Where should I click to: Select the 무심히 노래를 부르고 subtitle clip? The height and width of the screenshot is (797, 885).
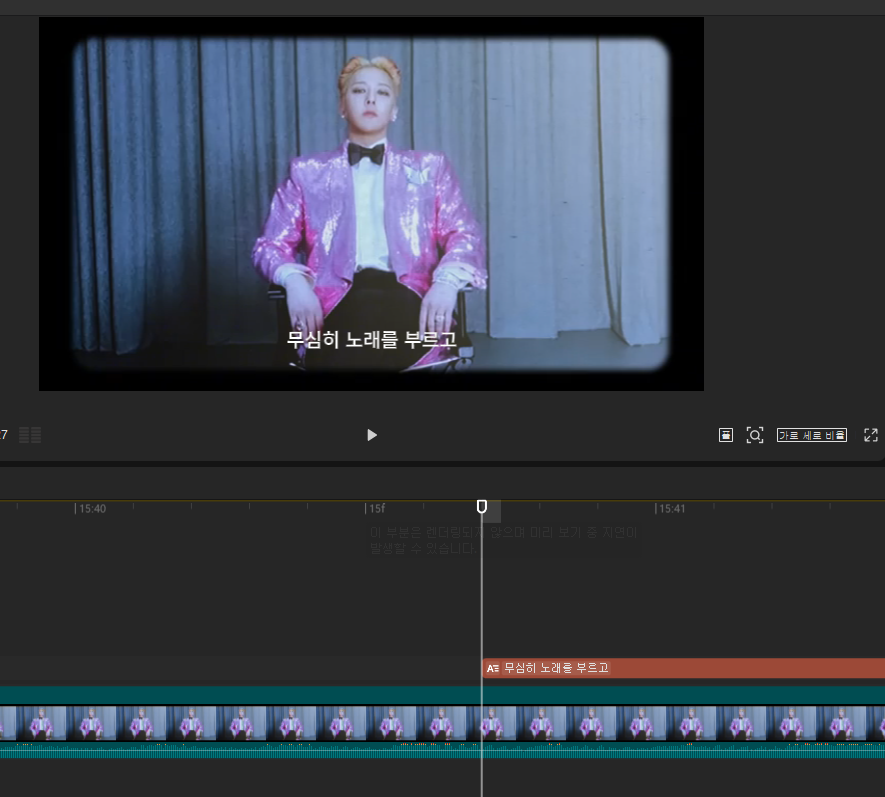684,668
